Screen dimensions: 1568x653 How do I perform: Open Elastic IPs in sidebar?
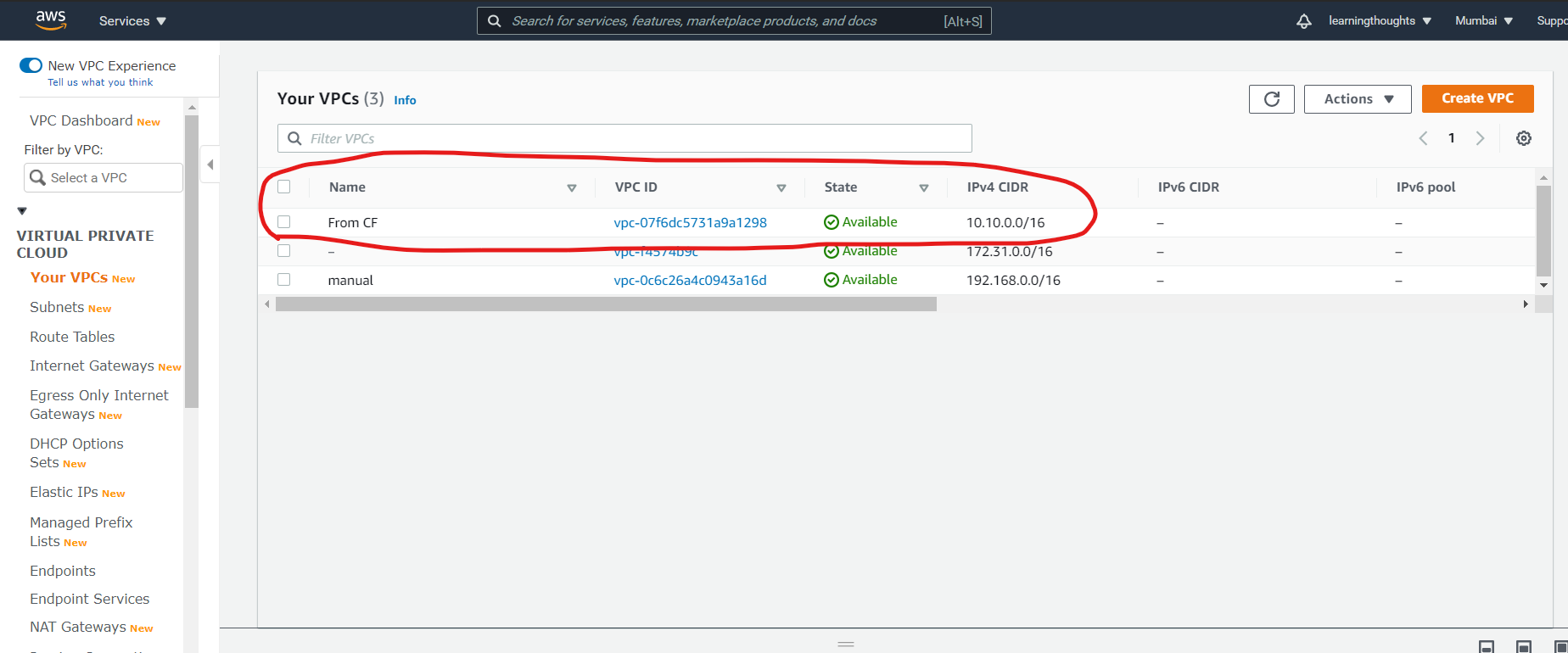[64, 492]
